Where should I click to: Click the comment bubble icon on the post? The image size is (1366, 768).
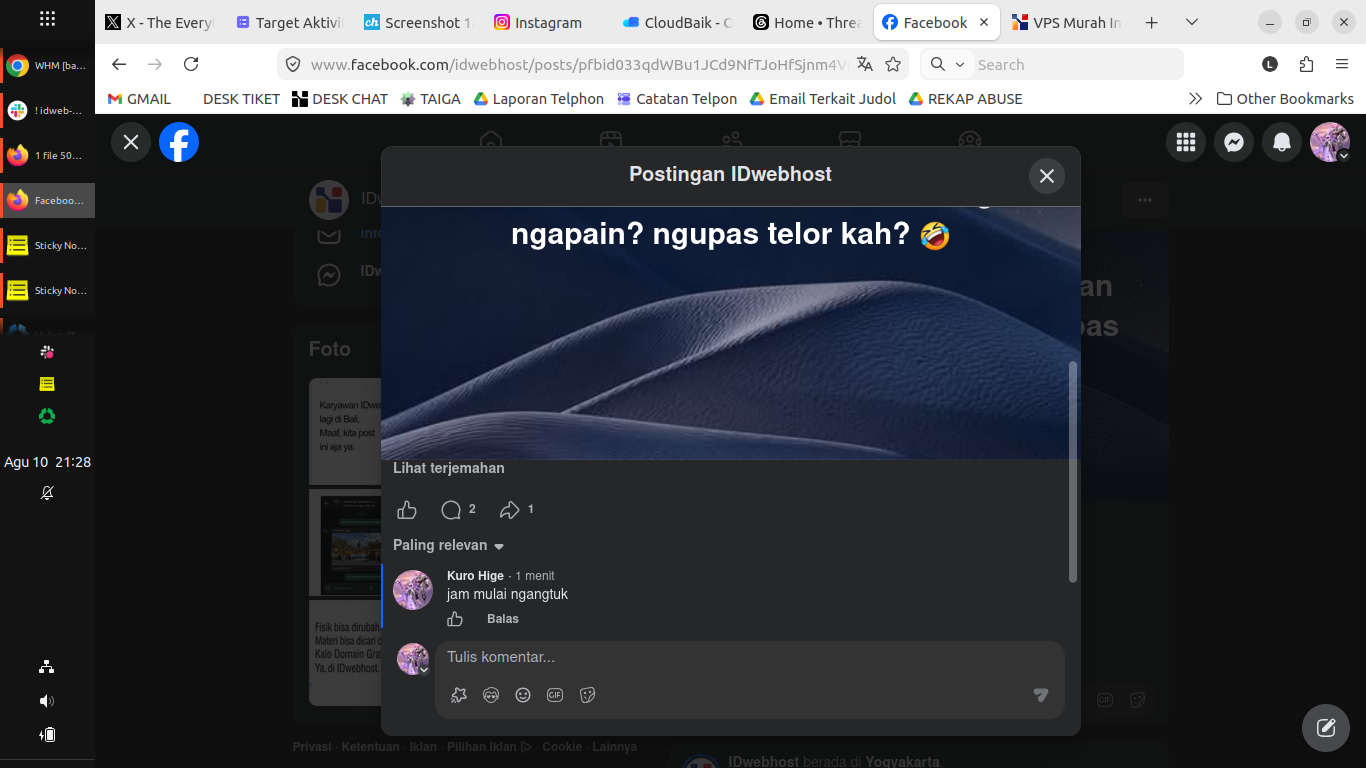(451, 510)
